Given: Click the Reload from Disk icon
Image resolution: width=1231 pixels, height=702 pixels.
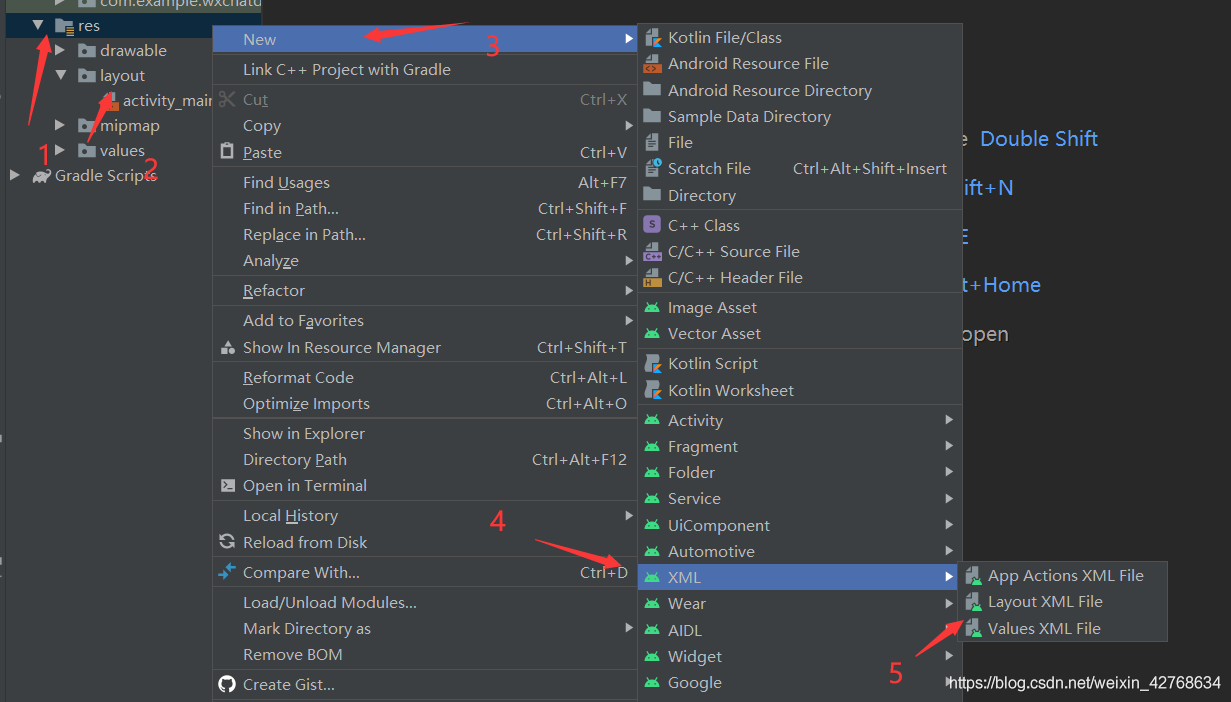Looking at the screenshot, I should tap(226, 542).
